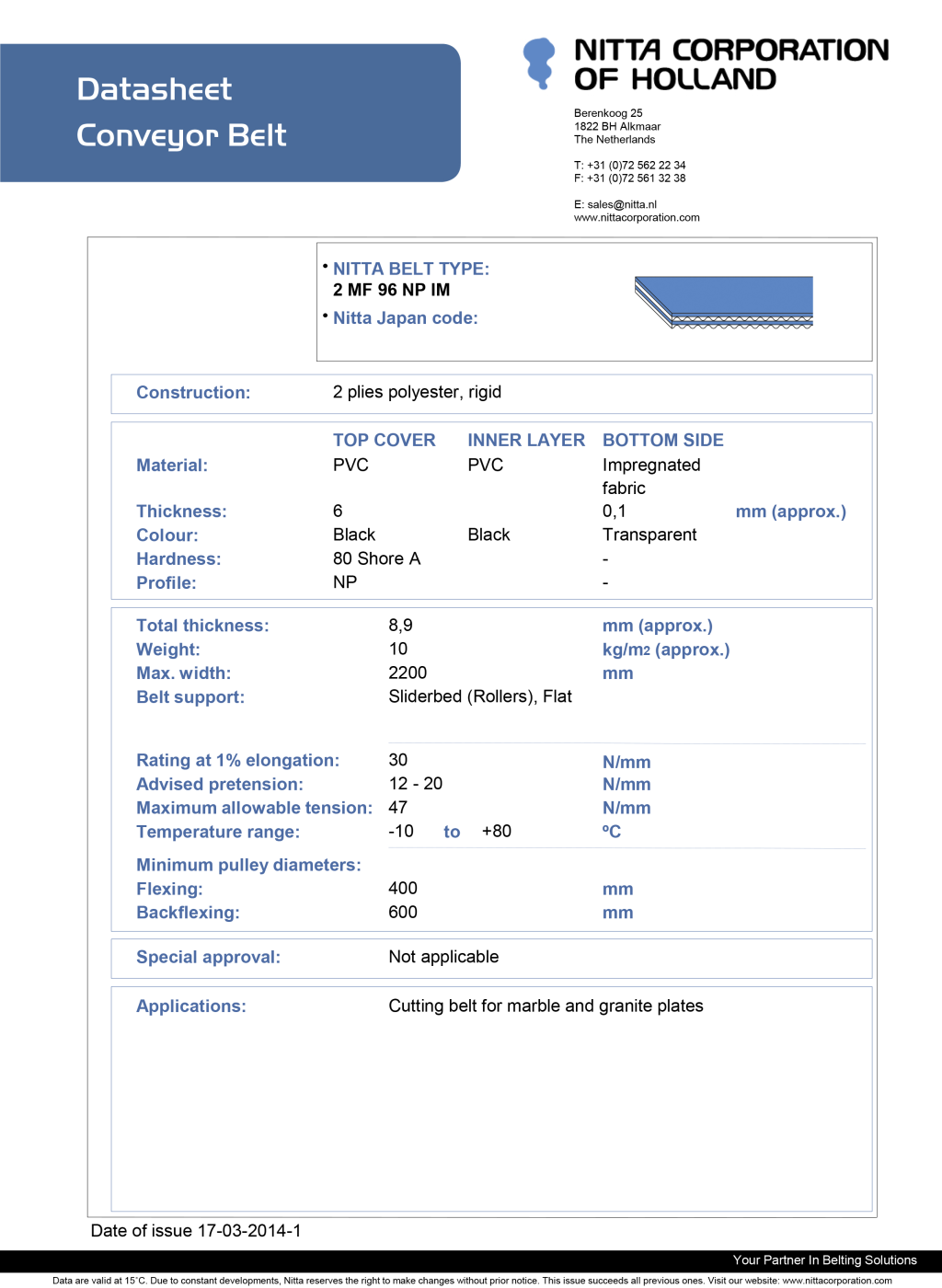Select the pretension range "12 - 20"
This screenshot has width=942, height=1288.
click(416, 784)
